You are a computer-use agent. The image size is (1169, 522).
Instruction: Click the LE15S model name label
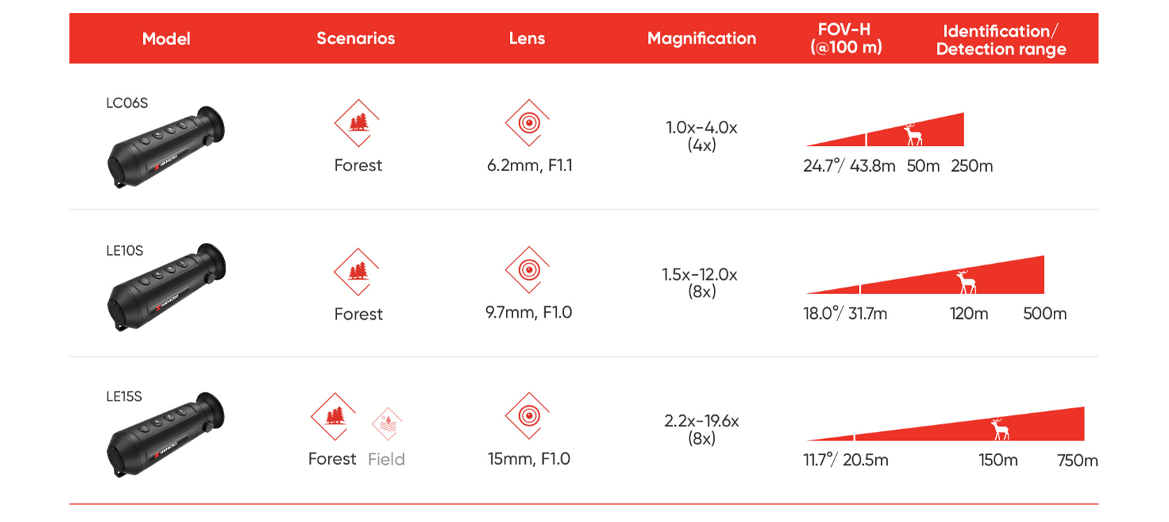click(124, 397)
